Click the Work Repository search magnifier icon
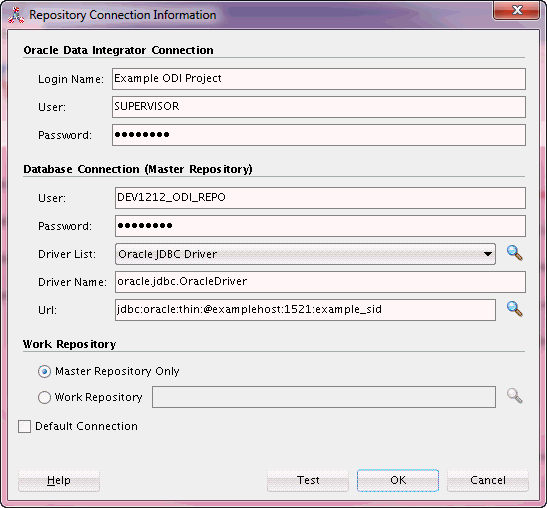Image resolution: width=547 pixels, height=508 pixels. 515,396
